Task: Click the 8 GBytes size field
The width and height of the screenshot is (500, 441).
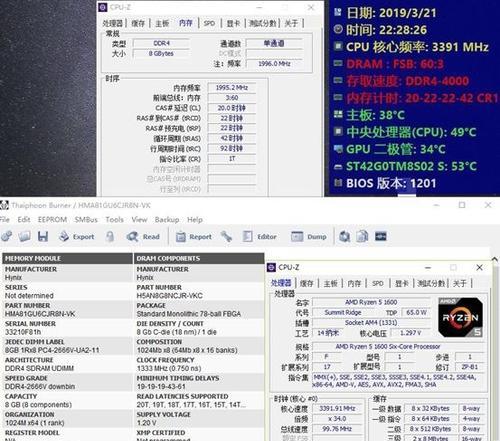Action: point(161,53)
